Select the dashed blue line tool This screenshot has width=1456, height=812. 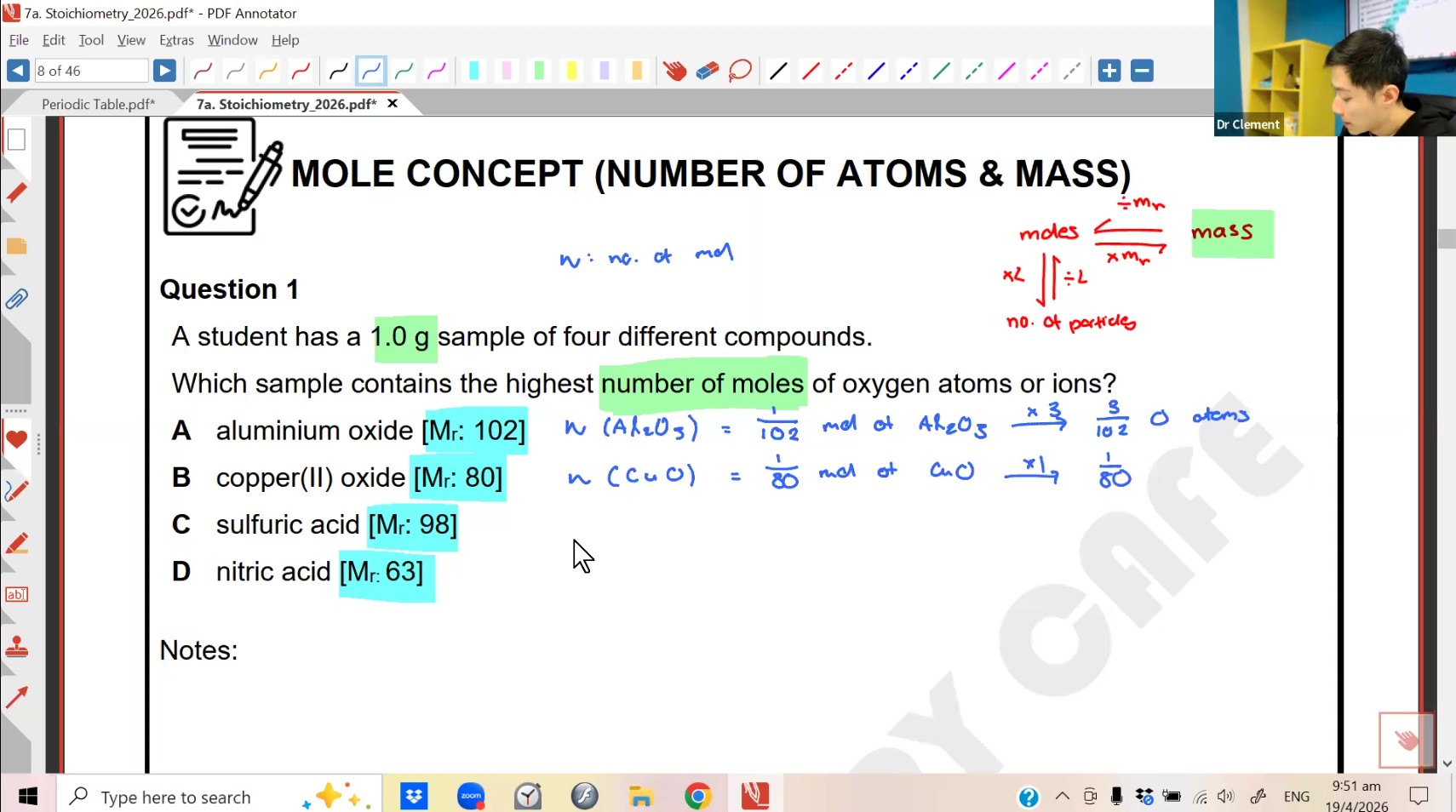[x=909, y=71]
